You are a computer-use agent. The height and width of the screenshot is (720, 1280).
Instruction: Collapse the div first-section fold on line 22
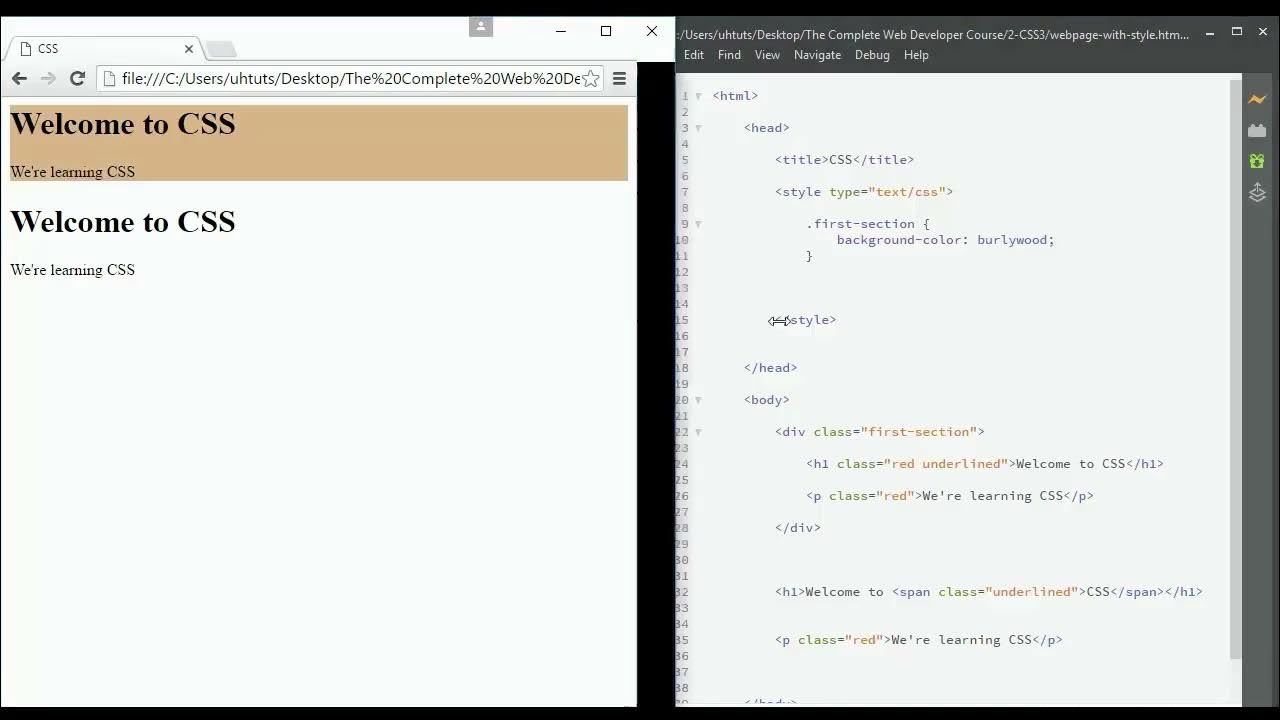(x=698, y=432)
